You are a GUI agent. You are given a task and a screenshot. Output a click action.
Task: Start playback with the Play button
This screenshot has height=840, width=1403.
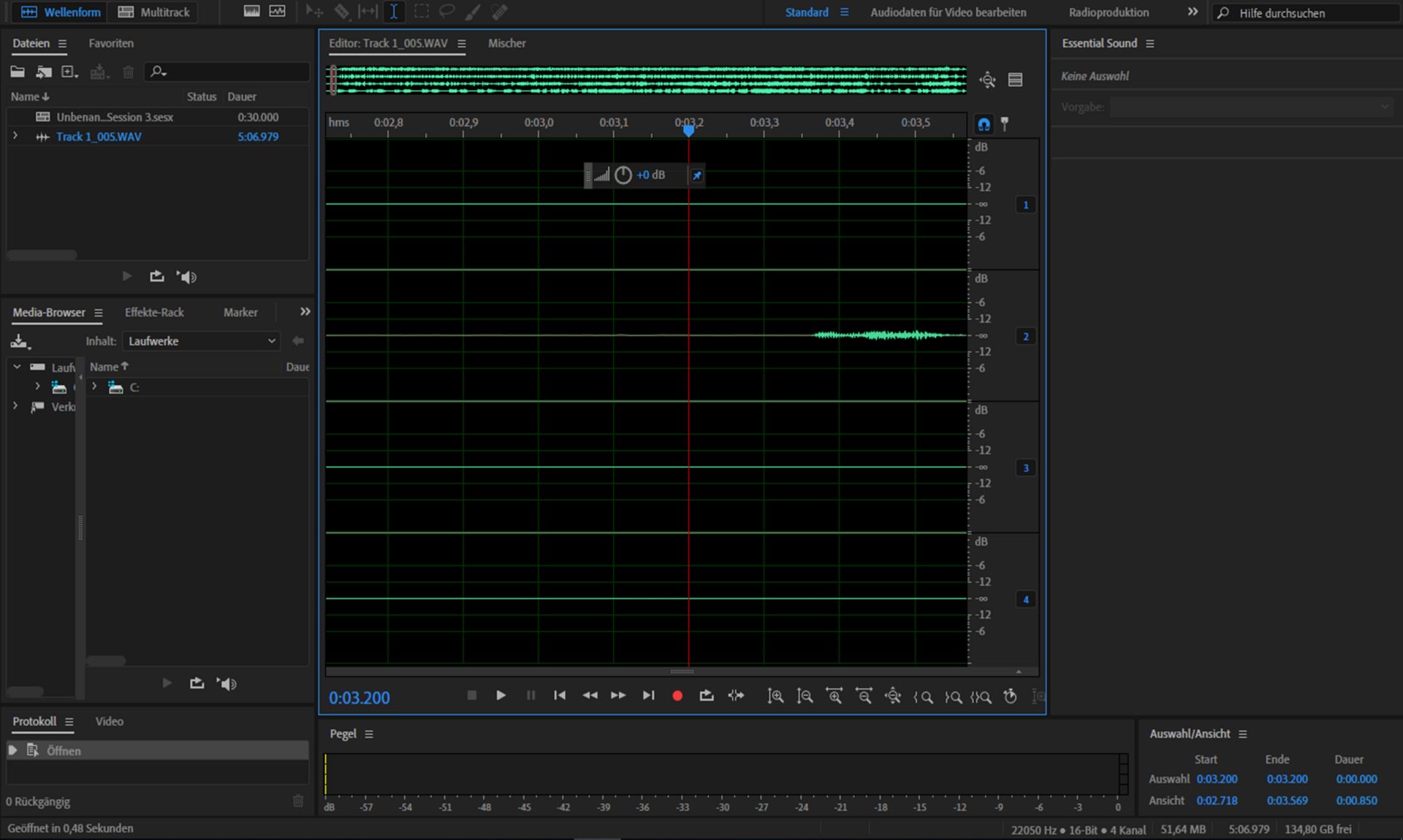pos(501,695)
